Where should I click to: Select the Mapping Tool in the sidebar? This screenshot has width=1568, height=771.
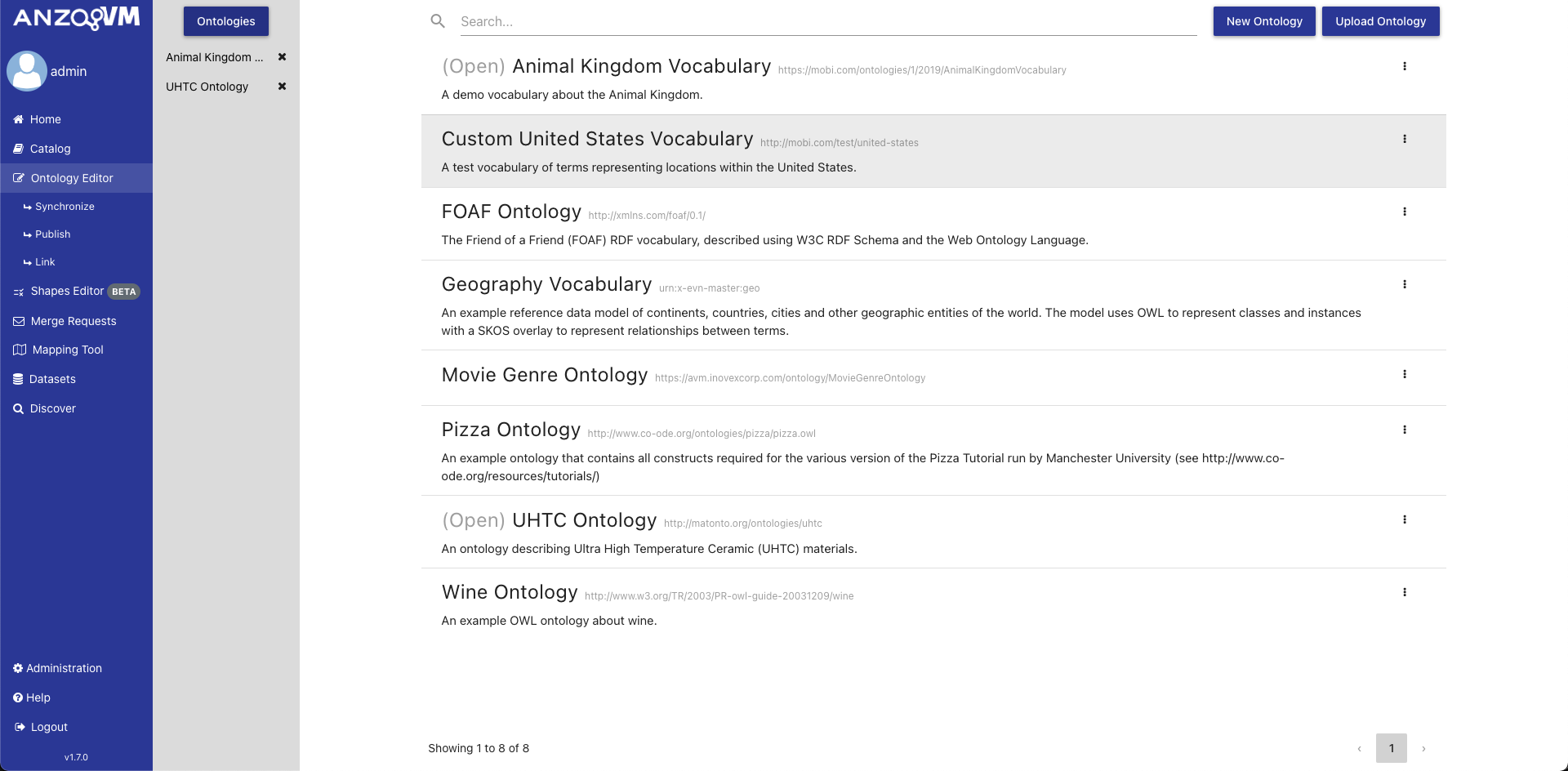(67, 350)
